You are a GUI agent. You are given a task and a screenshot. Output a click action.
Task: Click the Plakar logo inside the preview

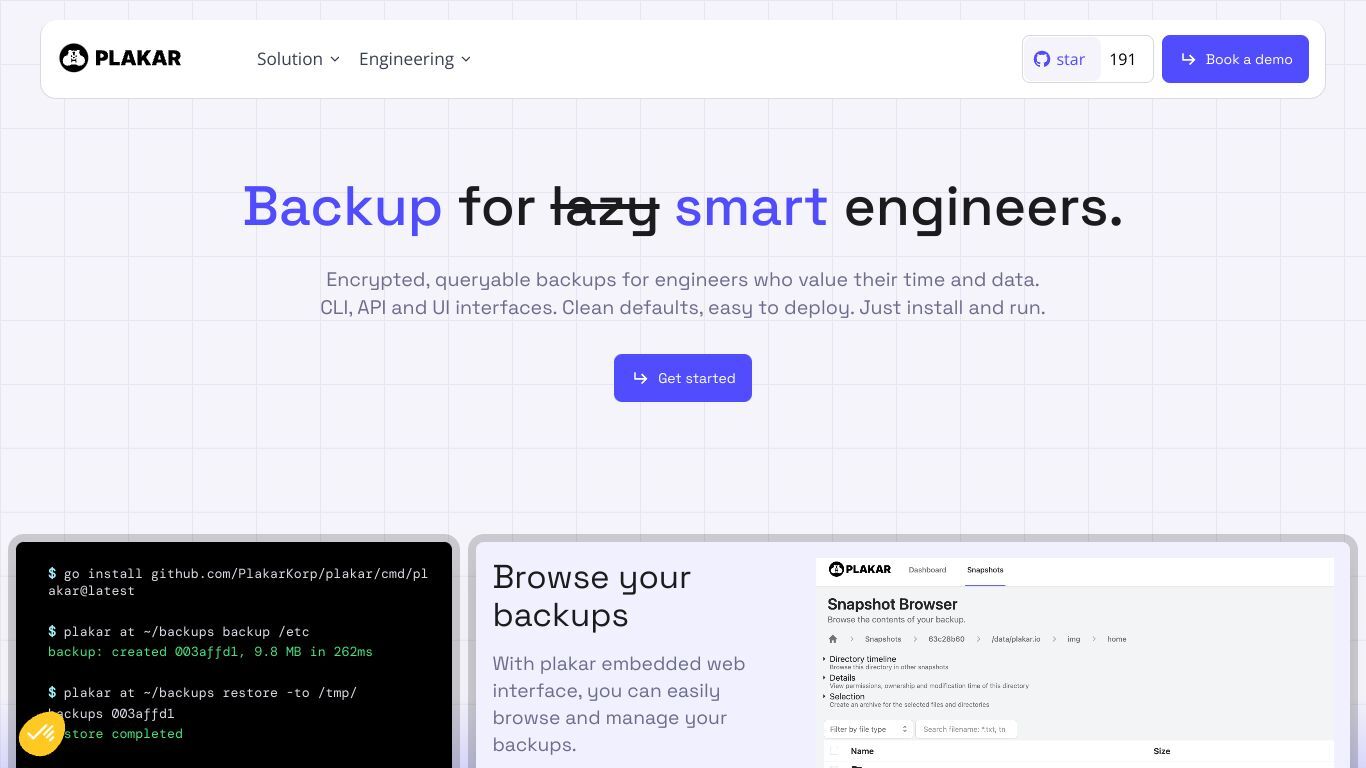[x=860, y=570]
